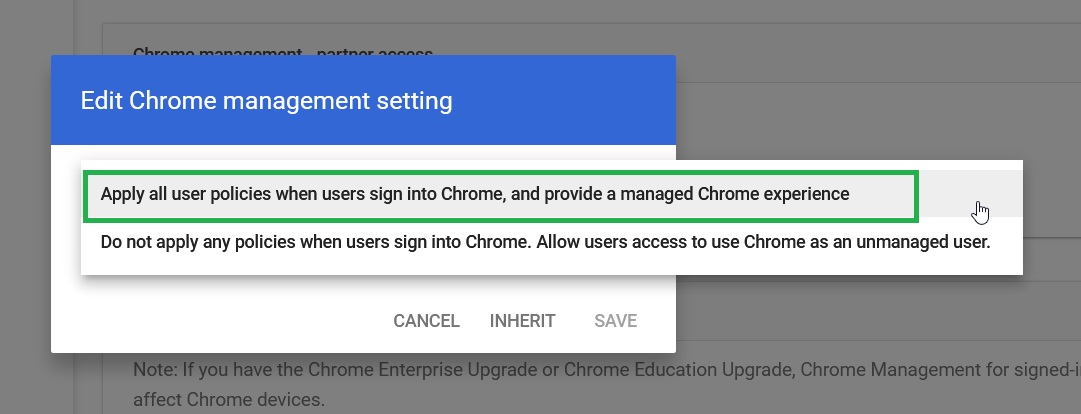The height and width of the screenshot is (414, 1081).
Task: Select "Apply all user policies" option
Action: 552,194
